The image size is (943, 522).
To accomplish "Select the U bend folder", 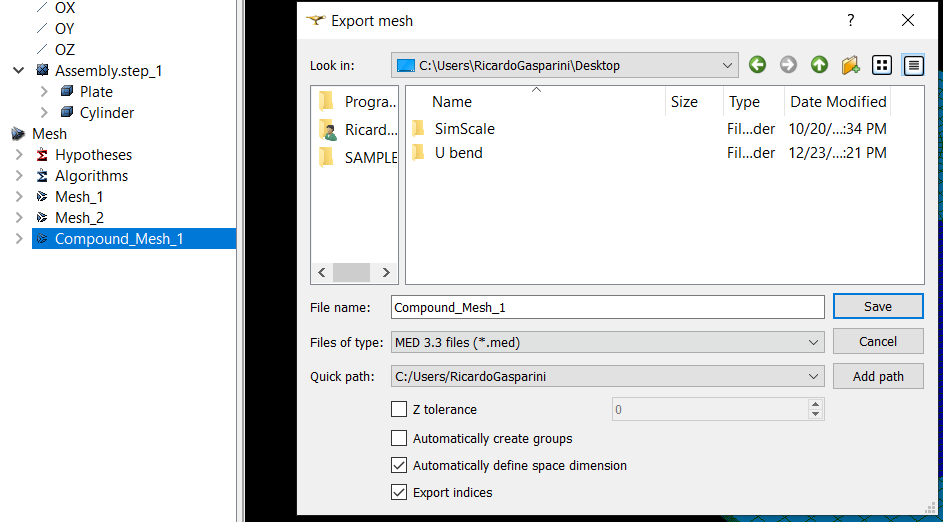I will tap(458, 153).
